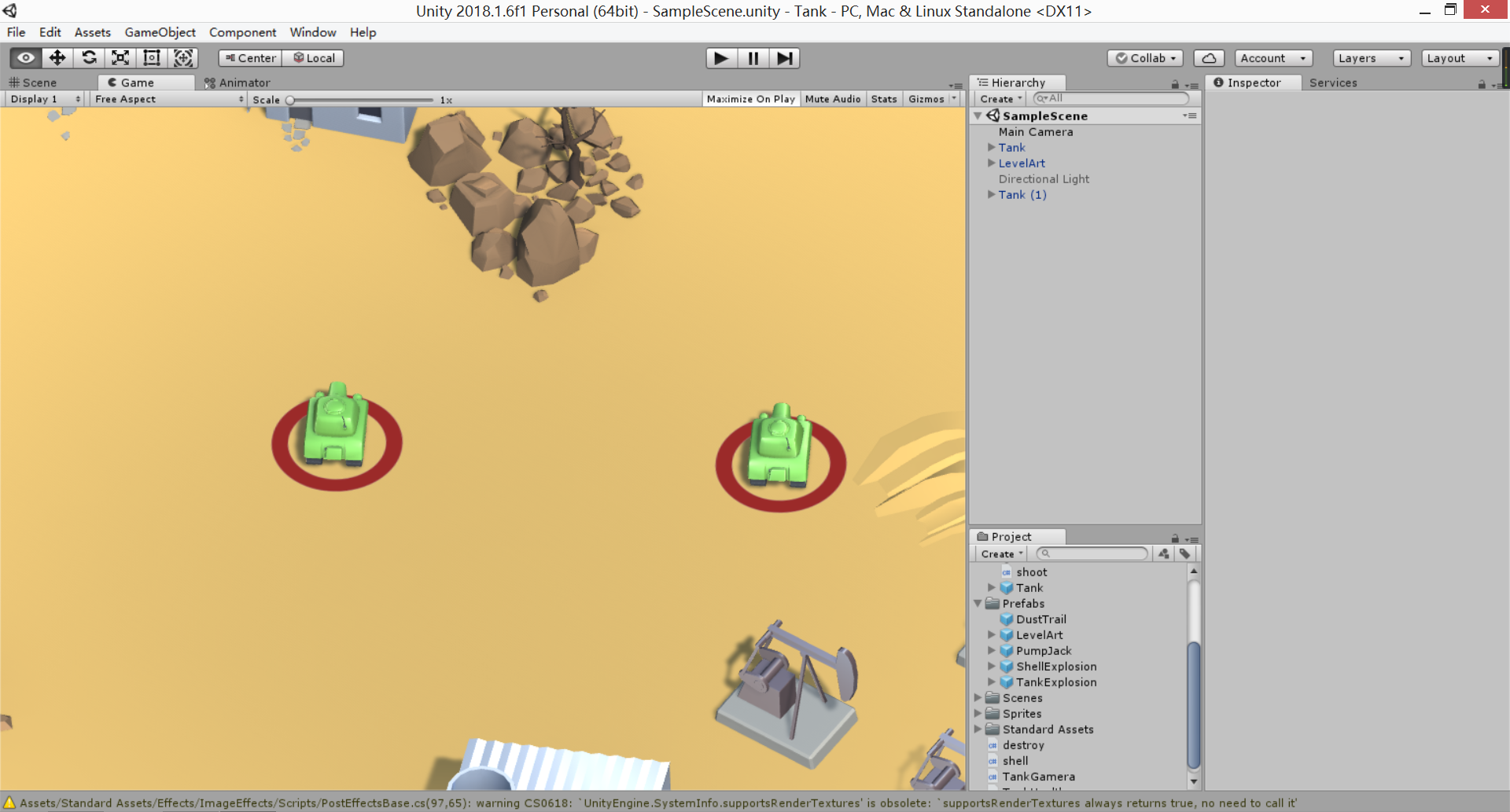Viewport: 1510px width, 812px height.
Task: Open the Layers dropdown
Action: click(1371, 58)
